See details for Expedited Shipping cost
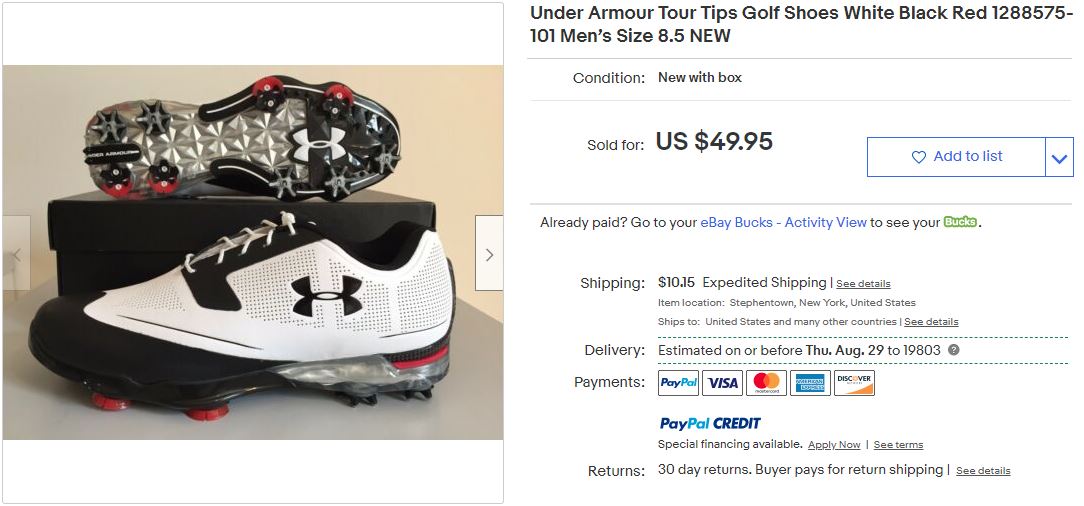Viewport: 1084px width, 506px height. pos(863,284)
